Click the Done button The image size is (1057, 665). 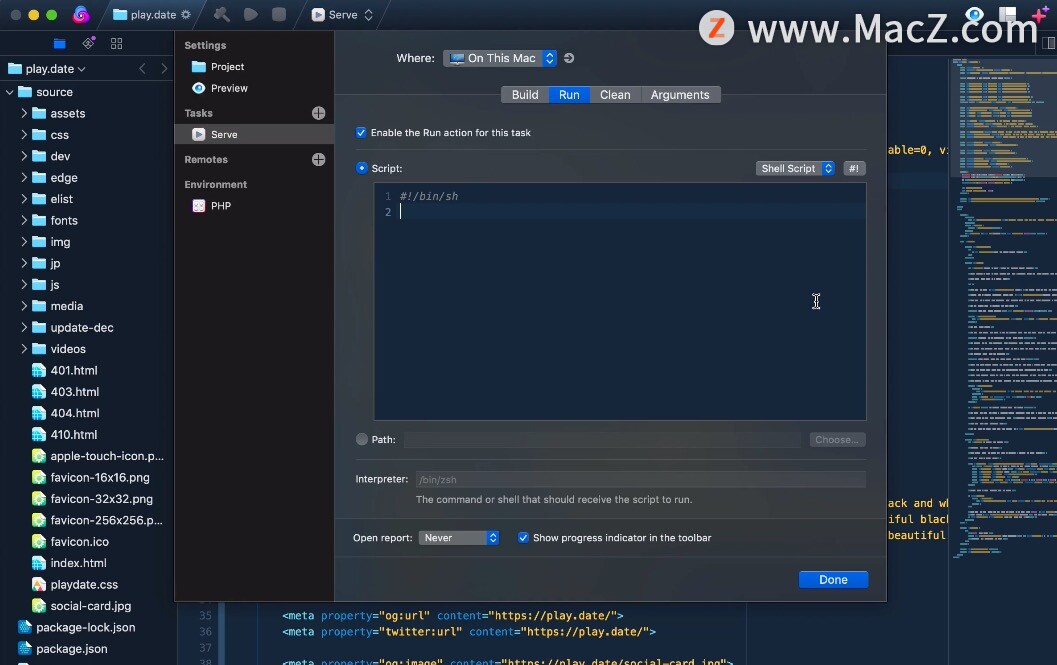point(833,579)
